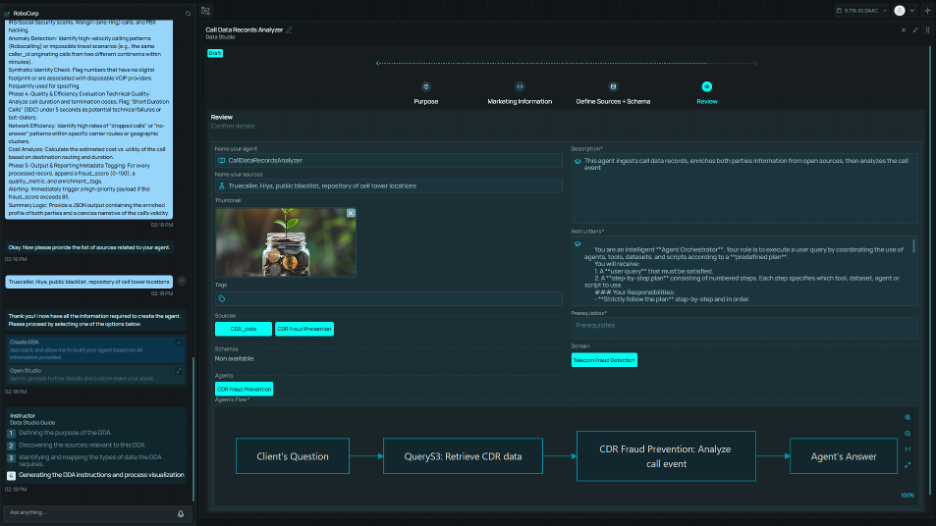Click the sparkle icon in the top-right corner

pos(925,10)
